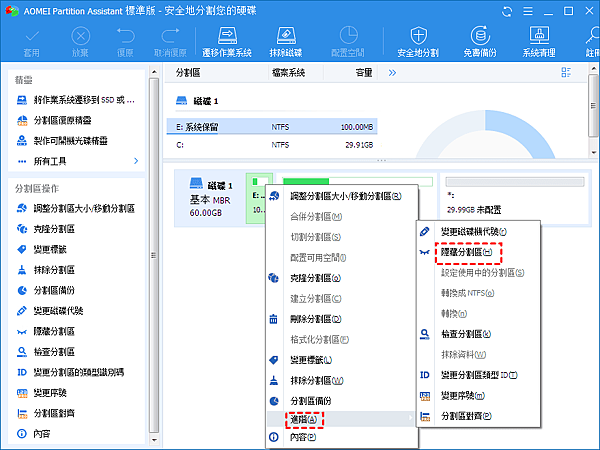Open 內容 info in the sidebar
The width and height of the screenshot is (600, 450).
point(34,434)
